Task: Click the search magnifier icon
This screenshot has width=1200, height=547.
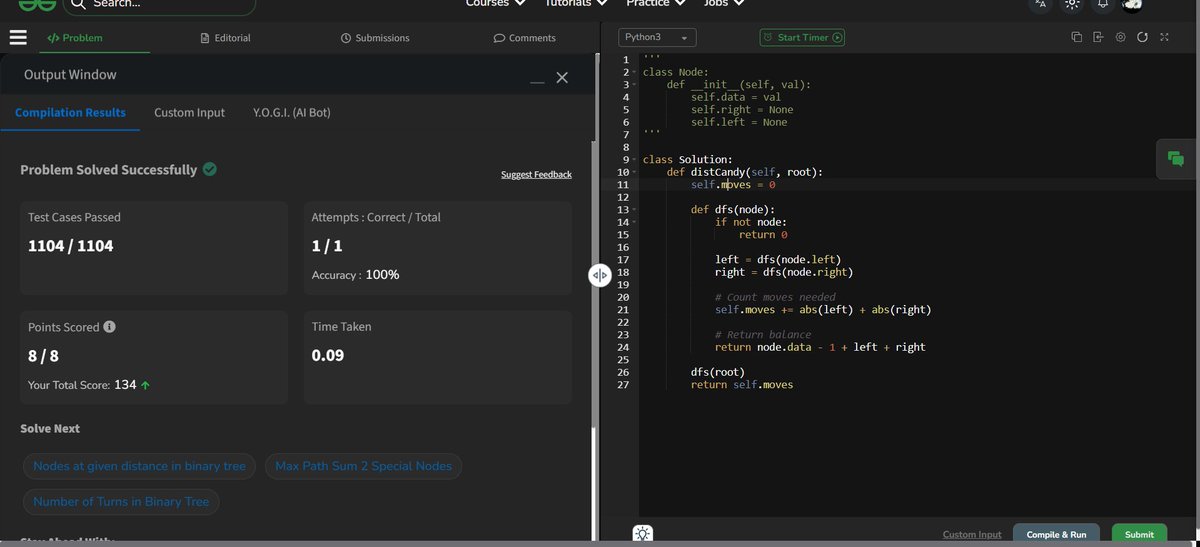Action: [78, 4]
